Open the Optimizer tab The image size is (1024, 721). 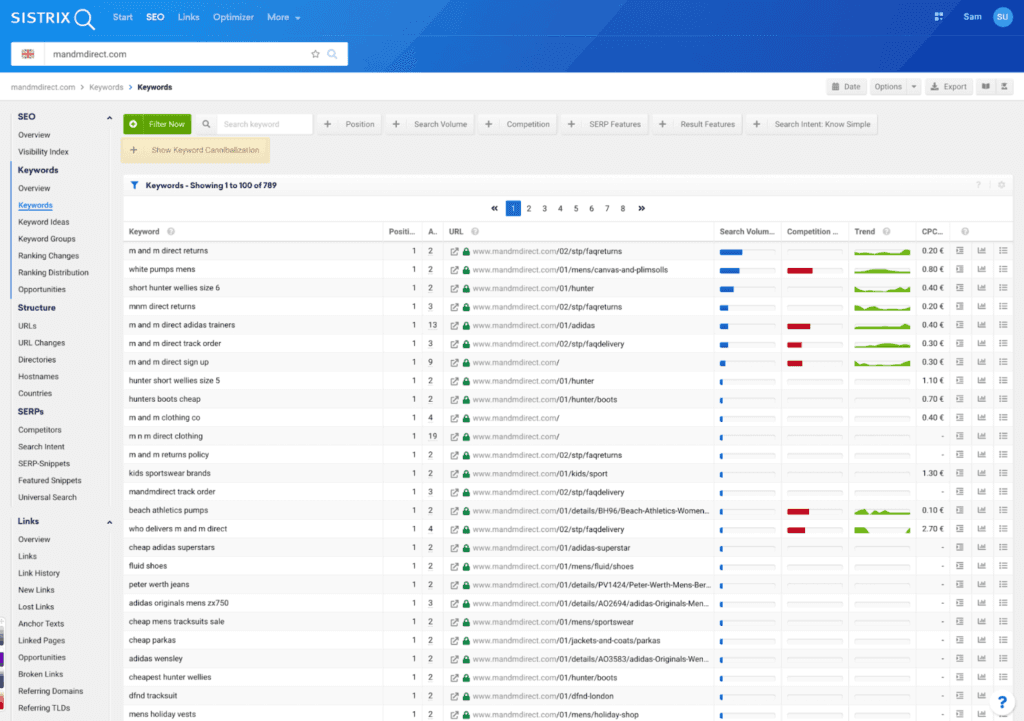coord(233,18)
